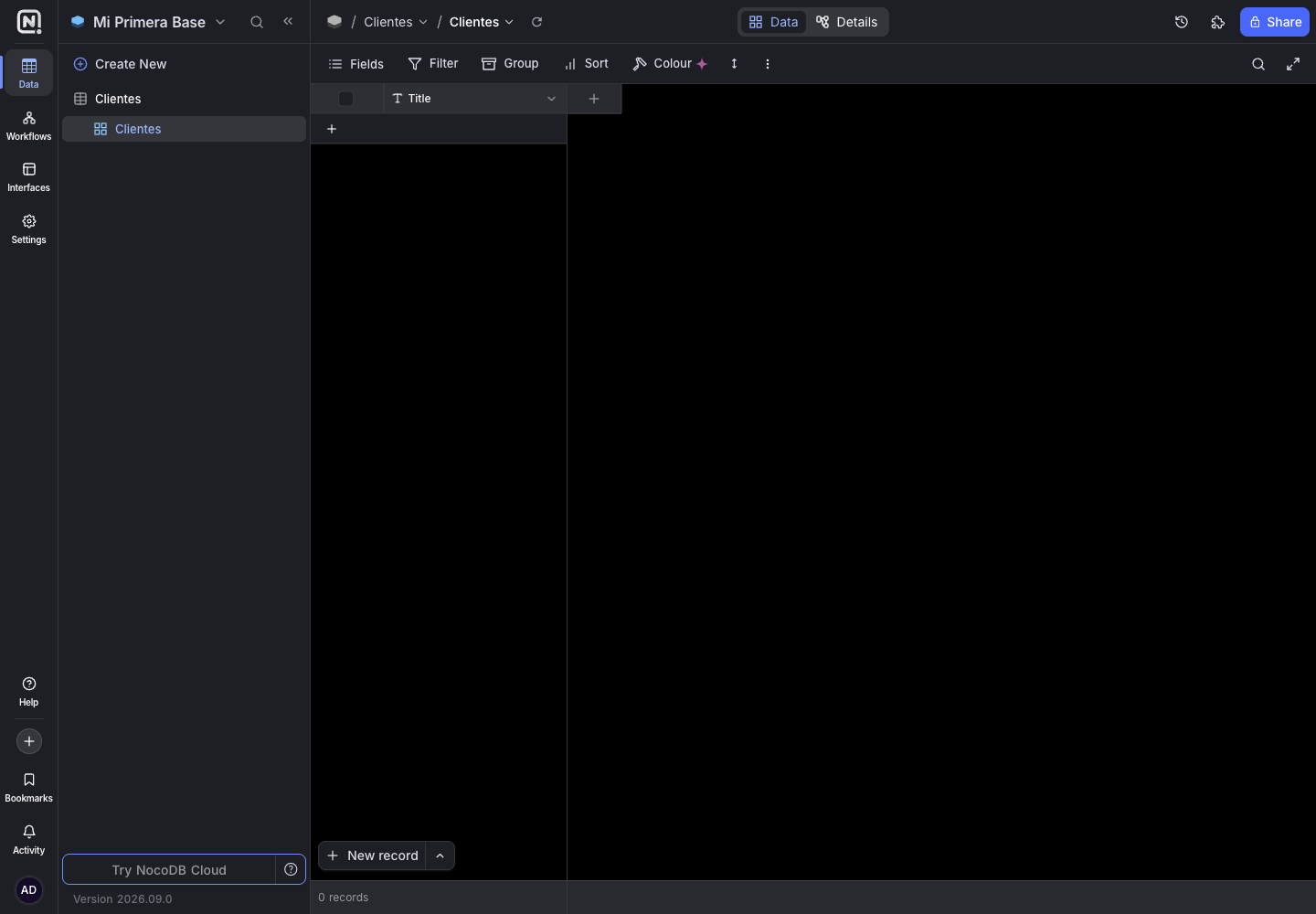Click the Share button
The height and width of the screenshot is (914, 1316).
pyautogui.click(x=1275, y=22)
